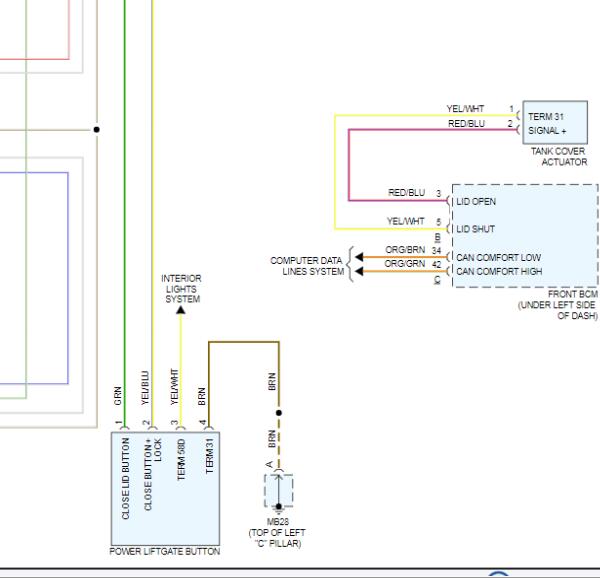Select the black junction dot on gray wire

tap(96, 129)
